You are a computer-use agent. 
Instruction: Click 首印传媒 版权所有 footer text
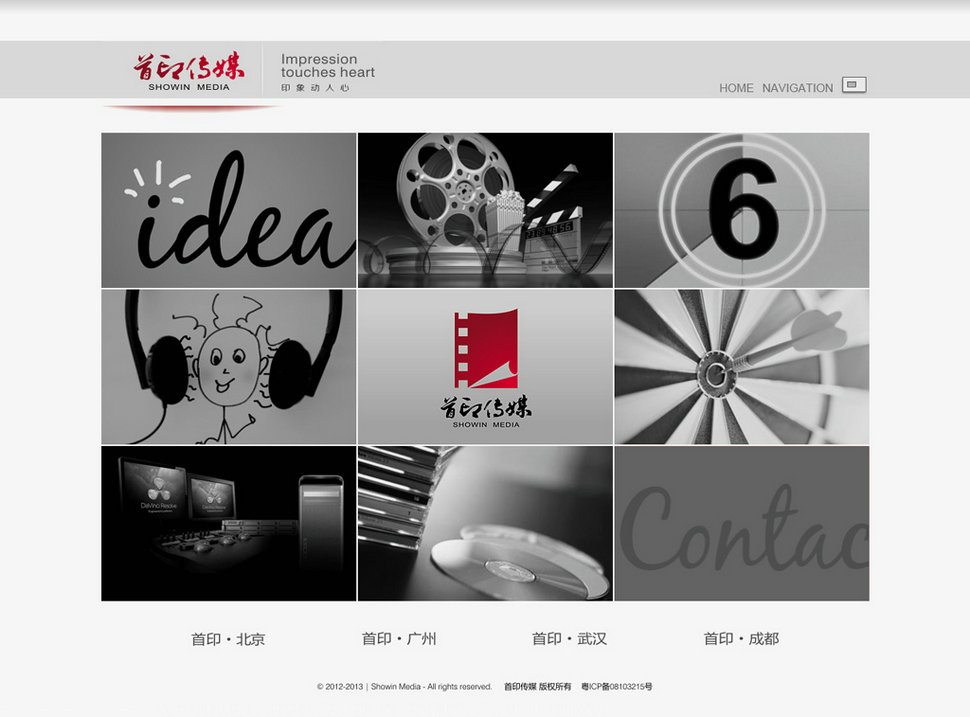click(x=537, y=687)
